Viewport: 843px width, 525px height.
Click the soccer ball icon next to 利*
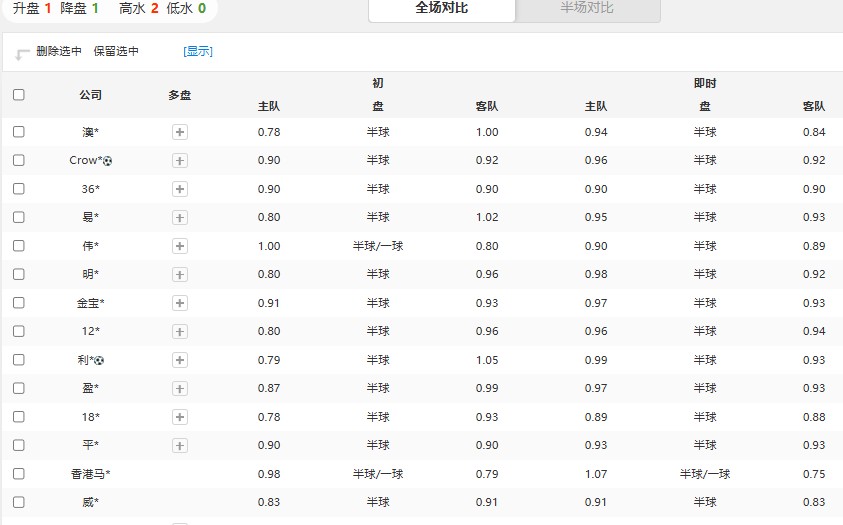[99, 361]
